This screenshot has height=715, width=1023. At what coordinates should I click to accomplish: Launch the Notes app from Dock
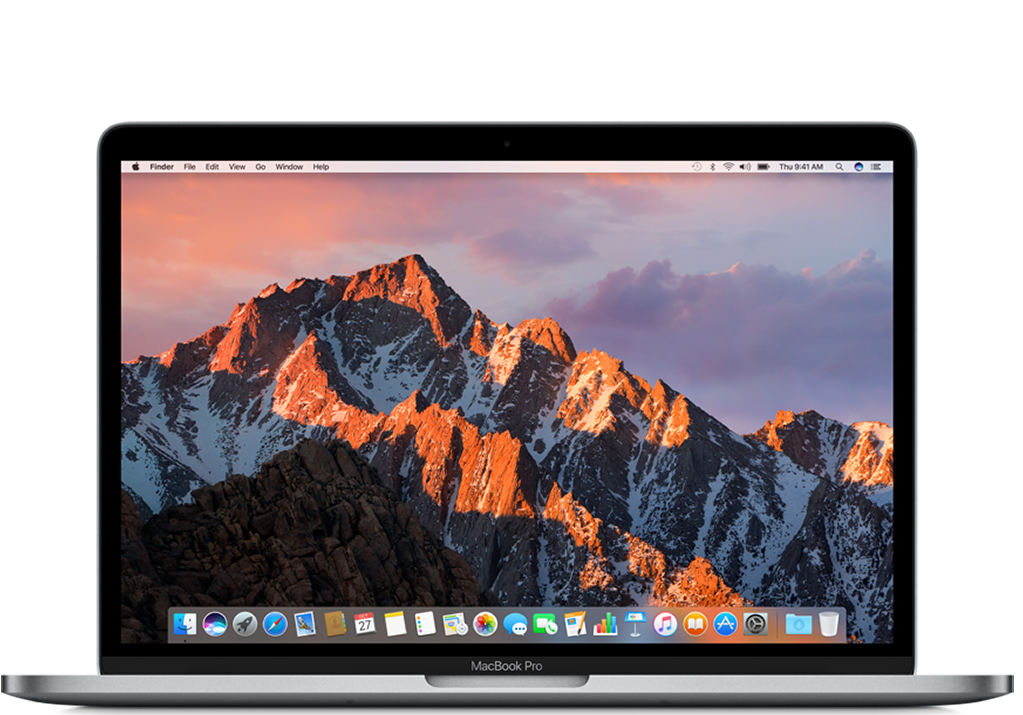[x=395, y=624]
